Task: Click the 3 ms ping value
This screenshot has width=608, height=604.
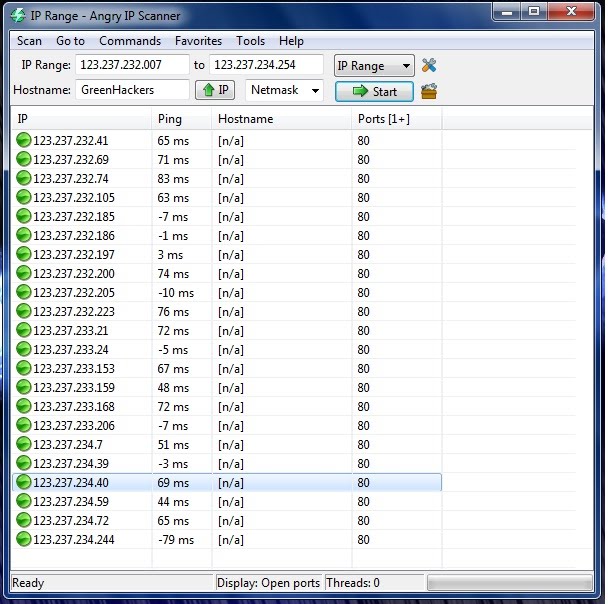Action: click(170, 255)
